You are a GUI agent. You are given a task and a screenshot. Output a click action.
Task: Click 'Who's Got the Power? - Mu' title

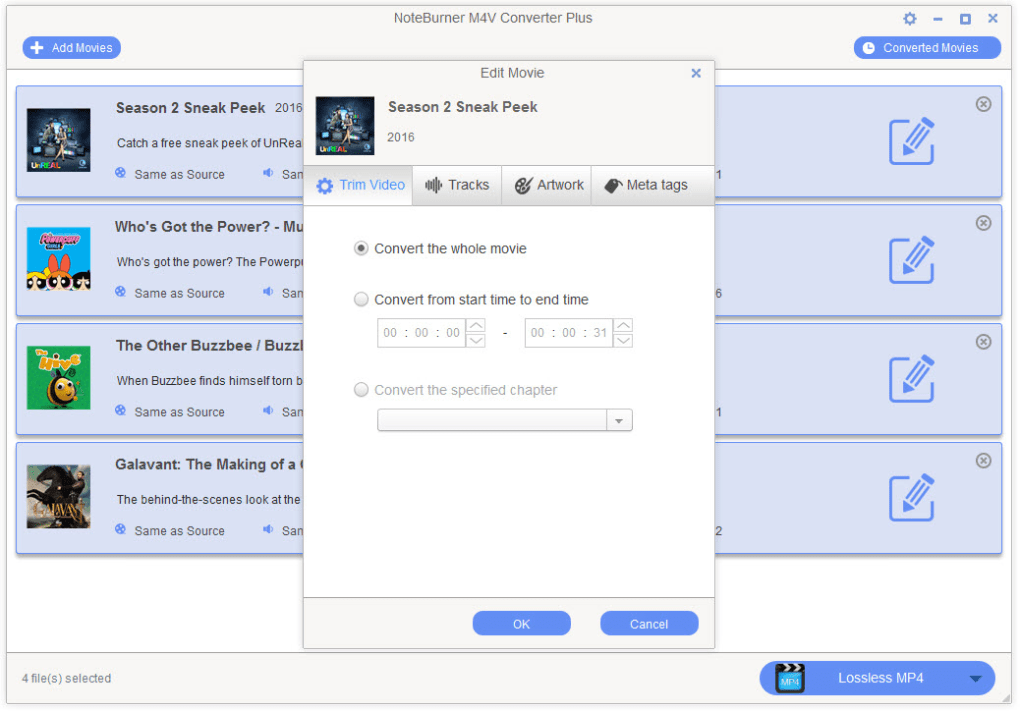click(209, 227)
